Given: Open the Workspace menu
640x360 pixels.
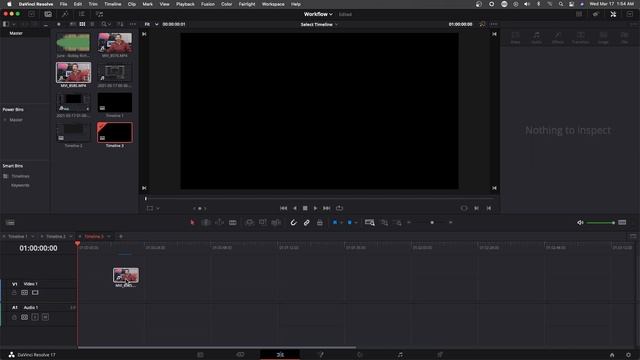Looking at the screenshot, I should [x=273, y=4].
